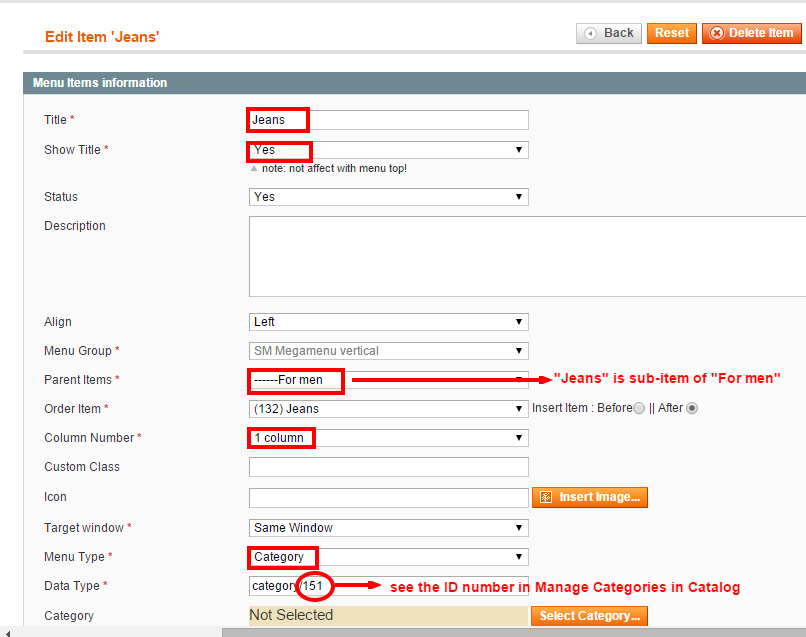Click the Icon path input field
Screen dimensions: 806x637
click(x=389, y=498)
